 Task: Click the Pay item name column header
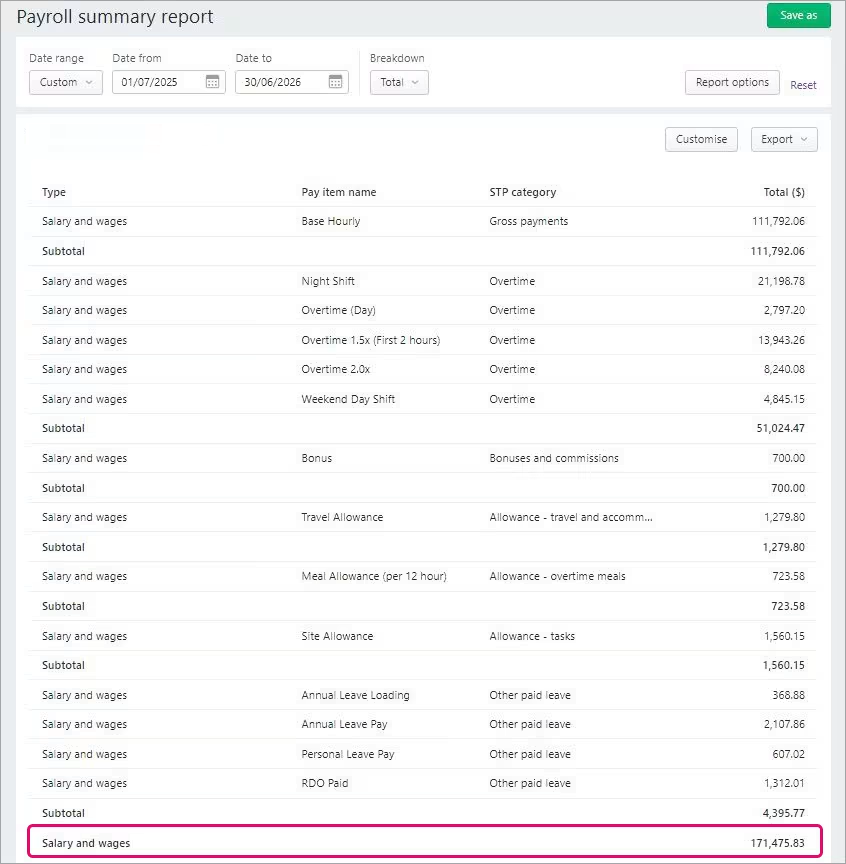point(338,192)
